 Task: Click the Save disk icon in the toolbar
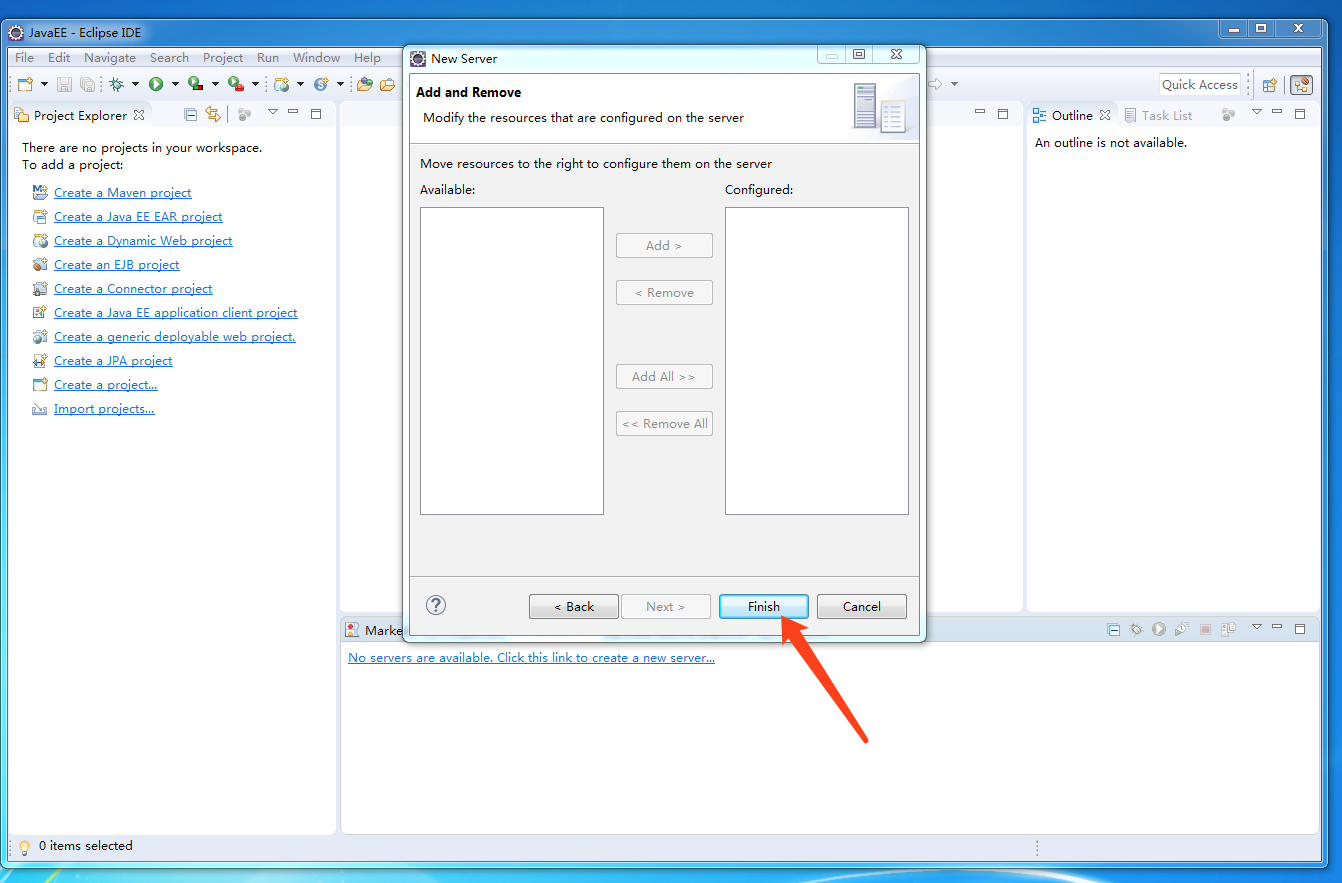coord(64,84)
